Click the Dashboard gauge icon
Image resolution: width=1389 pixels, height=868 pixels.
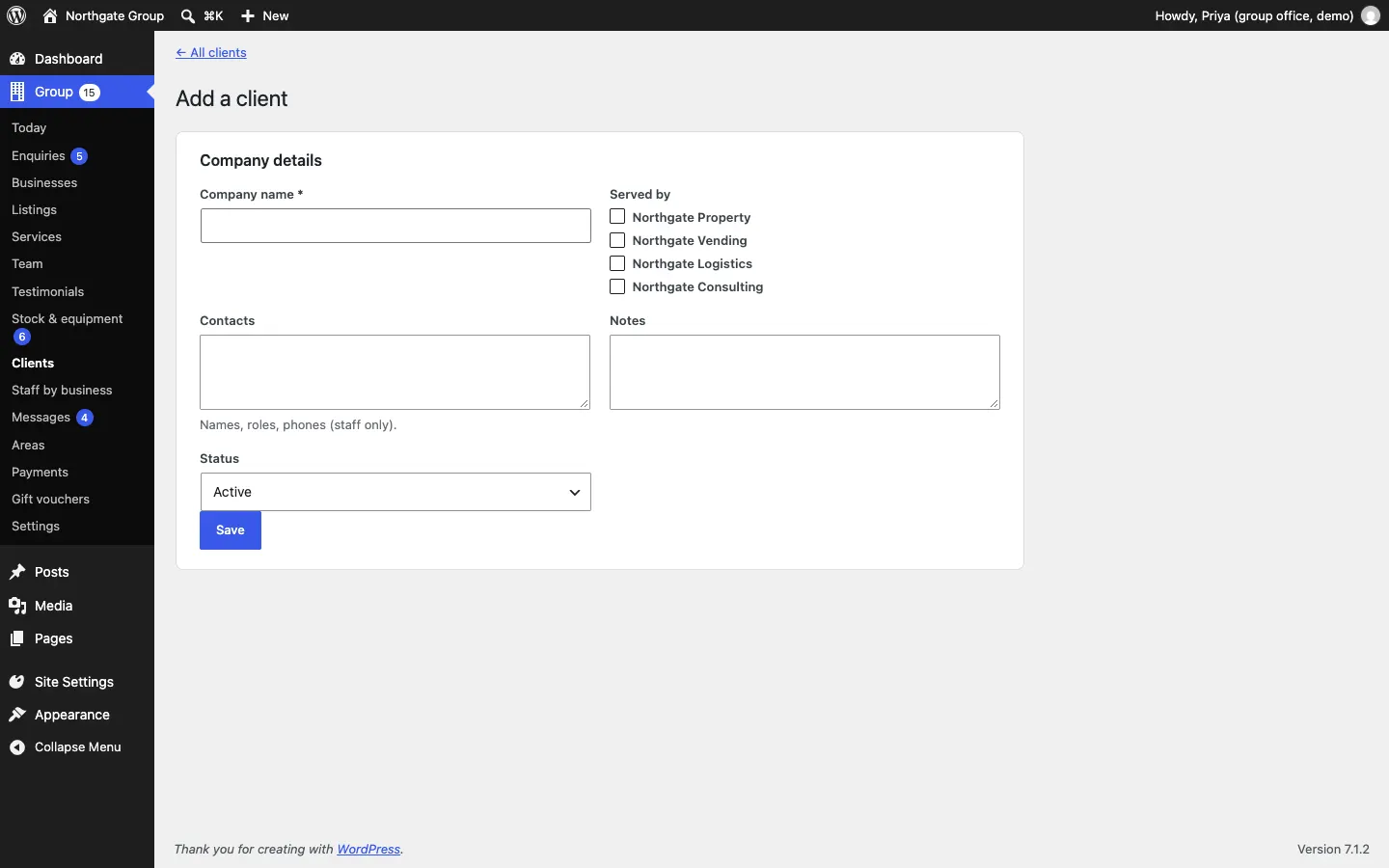click(17, 59)
